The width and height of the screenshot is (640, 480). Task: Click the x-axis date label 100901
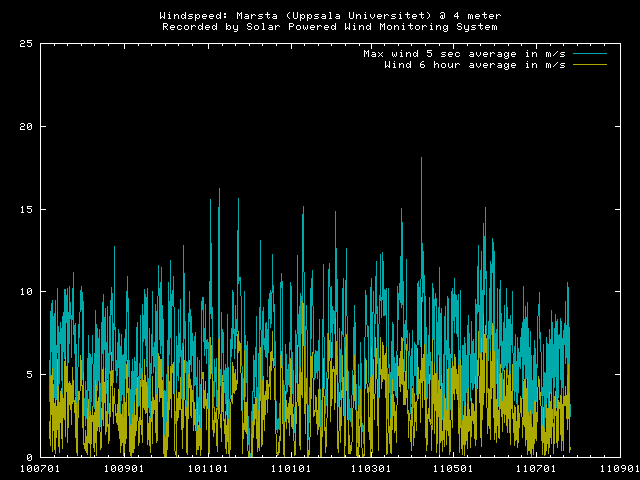pos(122,468)
